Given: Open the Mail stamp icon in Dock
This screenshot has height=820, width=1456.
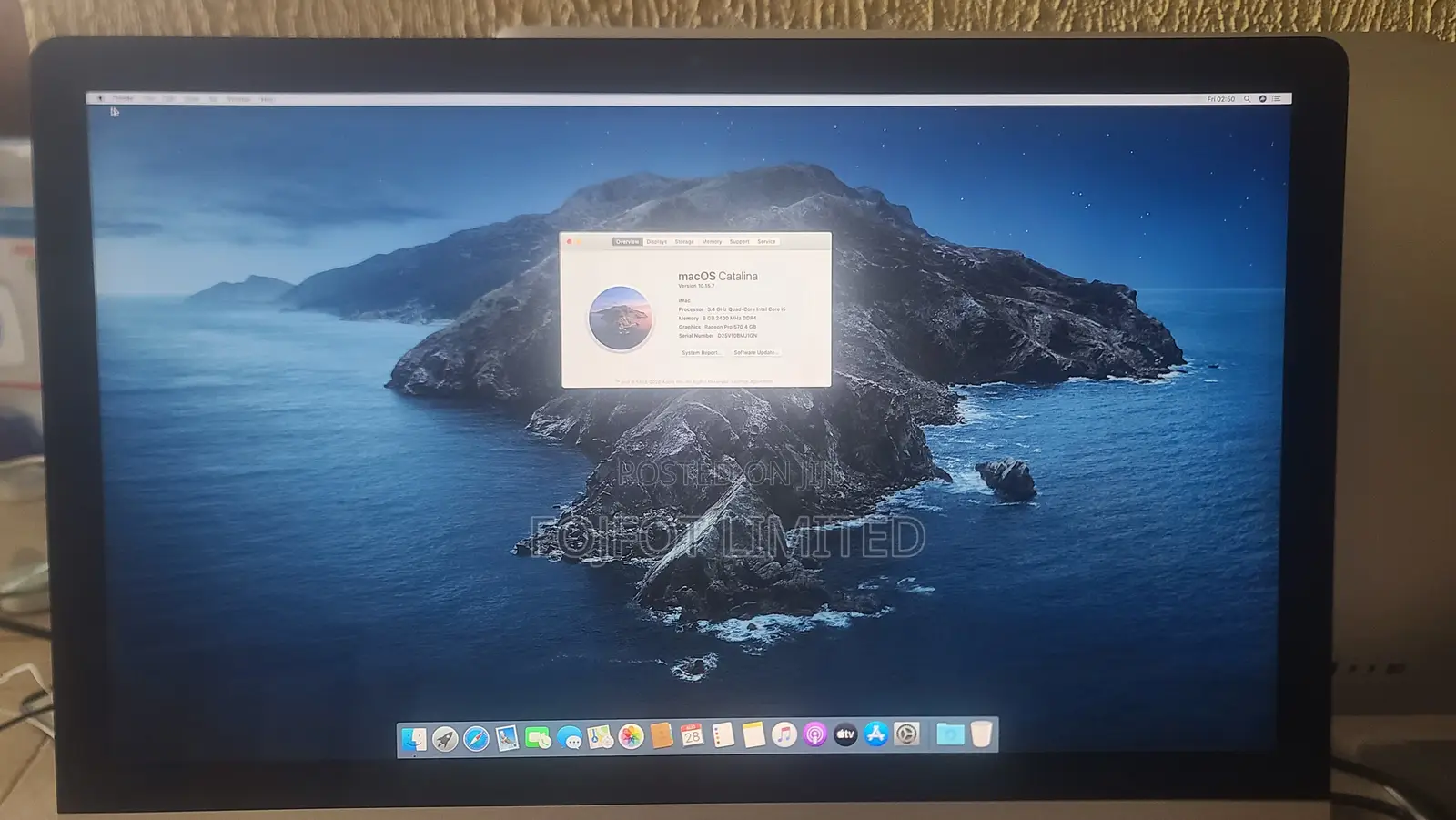Looking at the screenshot, I should tap(507, 738).
